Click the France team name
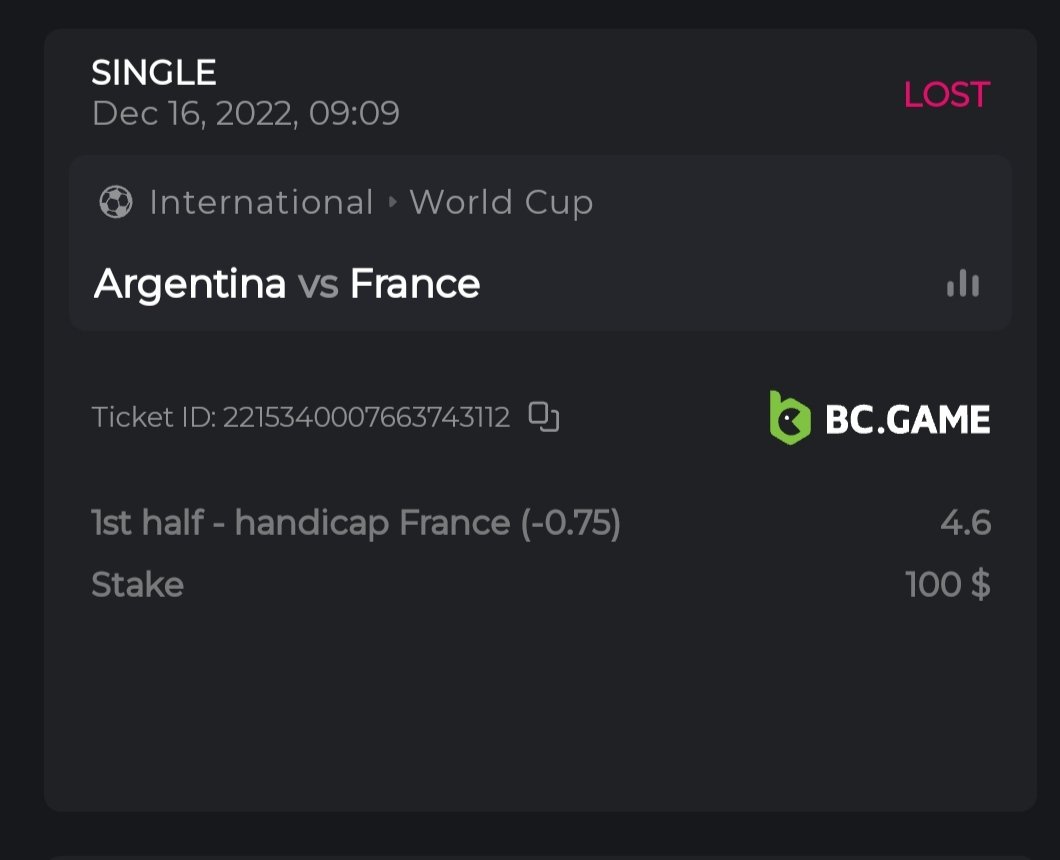Screen dimensions: 1060x860 coord(415,284)
